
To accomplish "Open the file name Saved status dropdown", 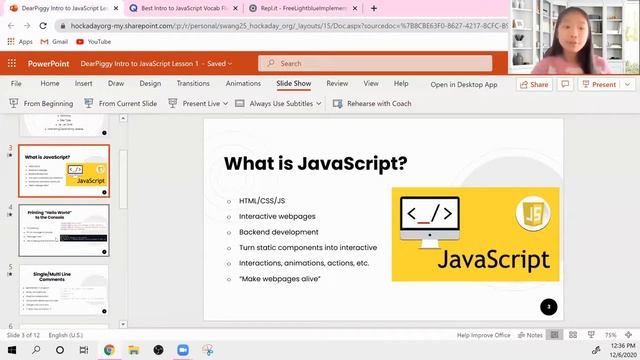I will coord(220,64).
